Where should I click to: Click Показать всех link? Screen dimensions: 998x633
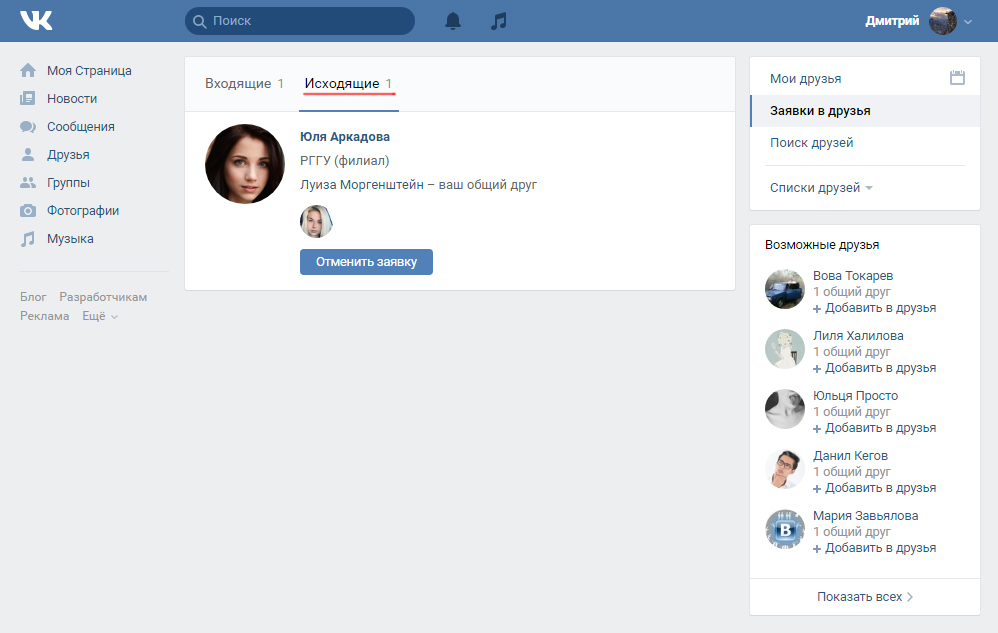(x=864, y=597)
